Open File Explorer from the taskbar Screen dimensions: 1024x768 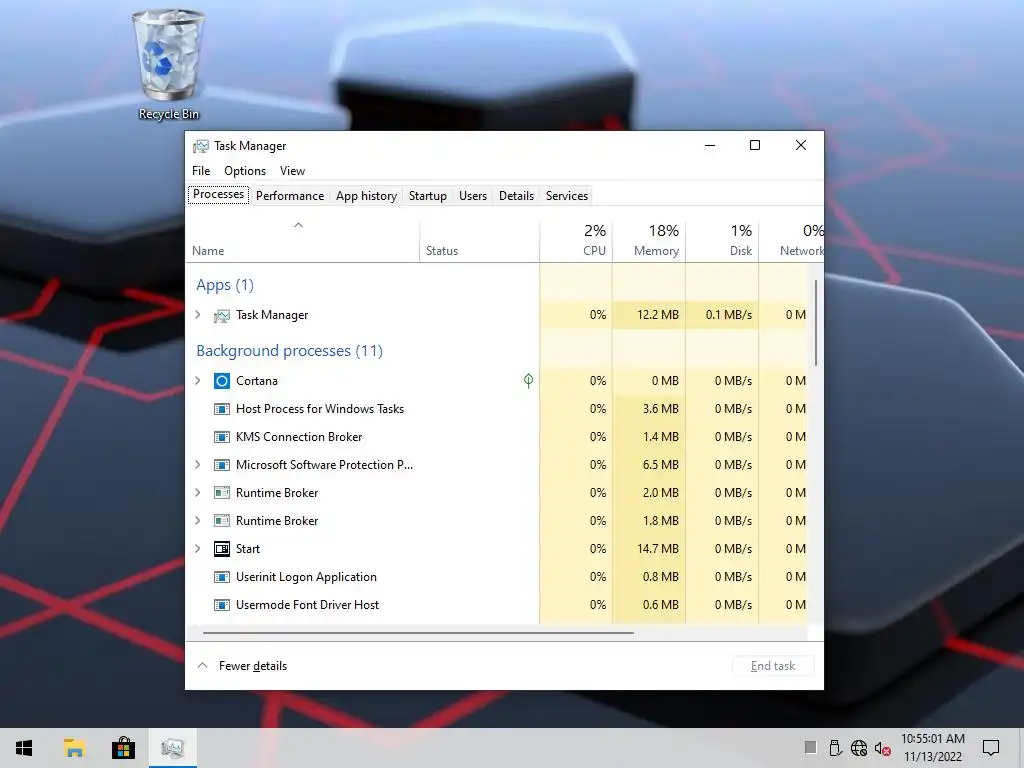click(74, 748)
